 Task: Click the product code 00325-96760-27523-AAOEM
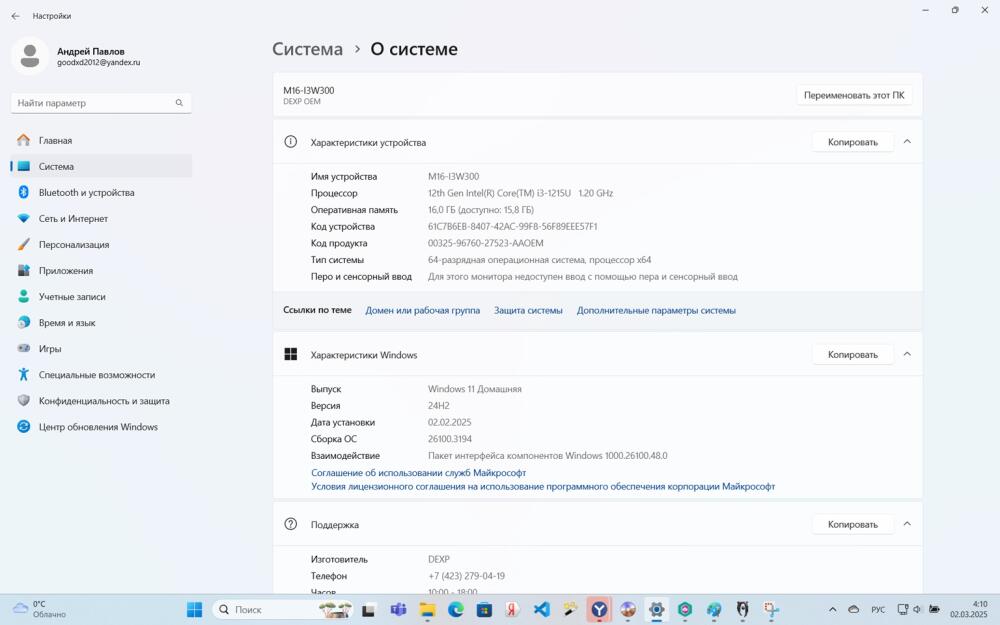[x=485, y=243]
